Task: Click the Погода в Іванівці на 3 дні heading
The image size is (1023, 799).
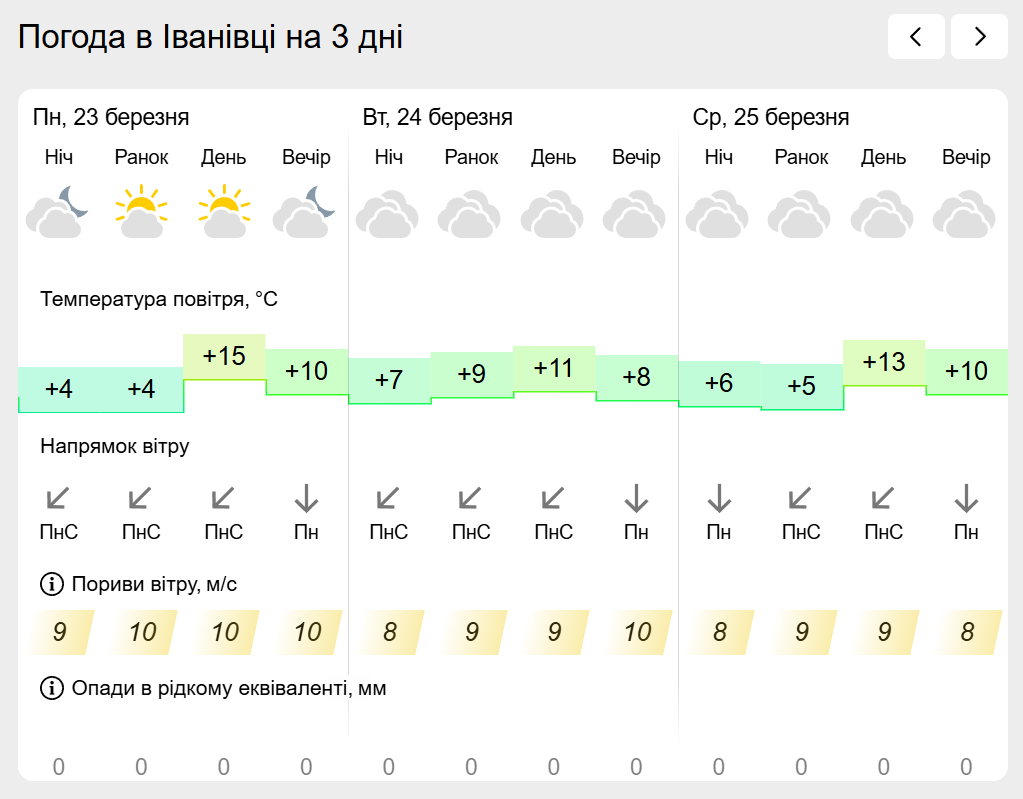Action: click(211, 38)
